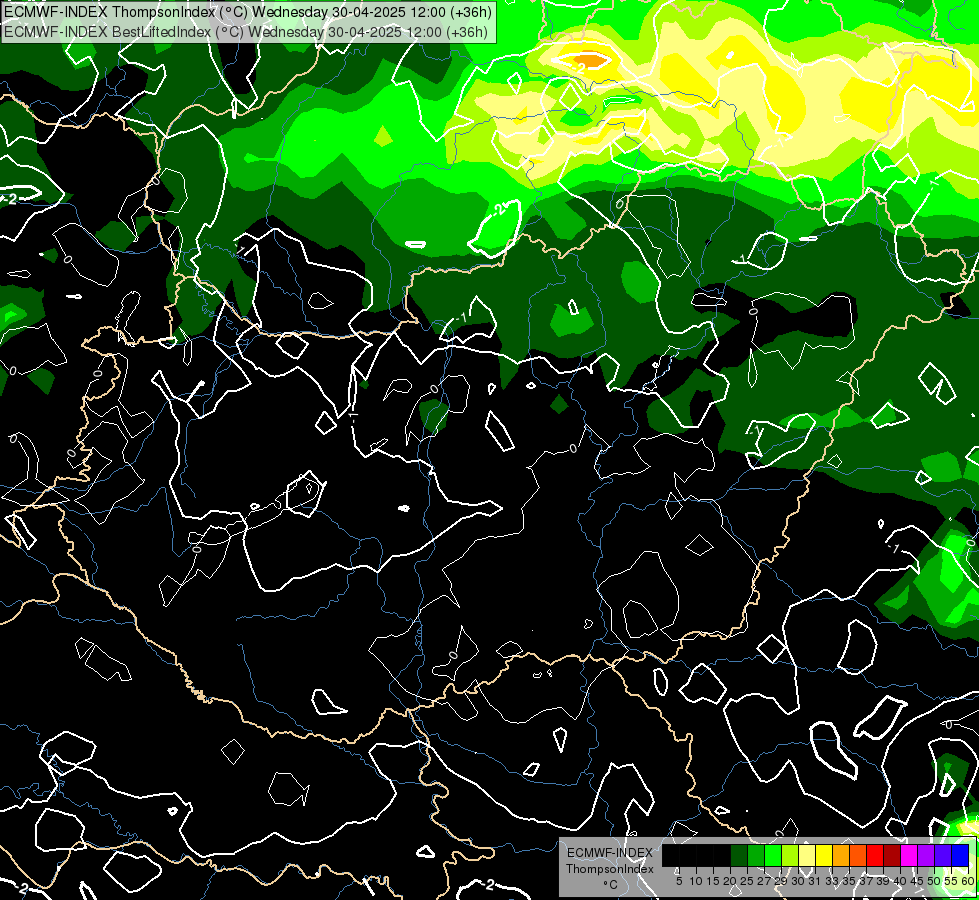Select the yellow-green 29–30 legend swatch
Viewport: 979px width, 900px height.
coord(790,855)
